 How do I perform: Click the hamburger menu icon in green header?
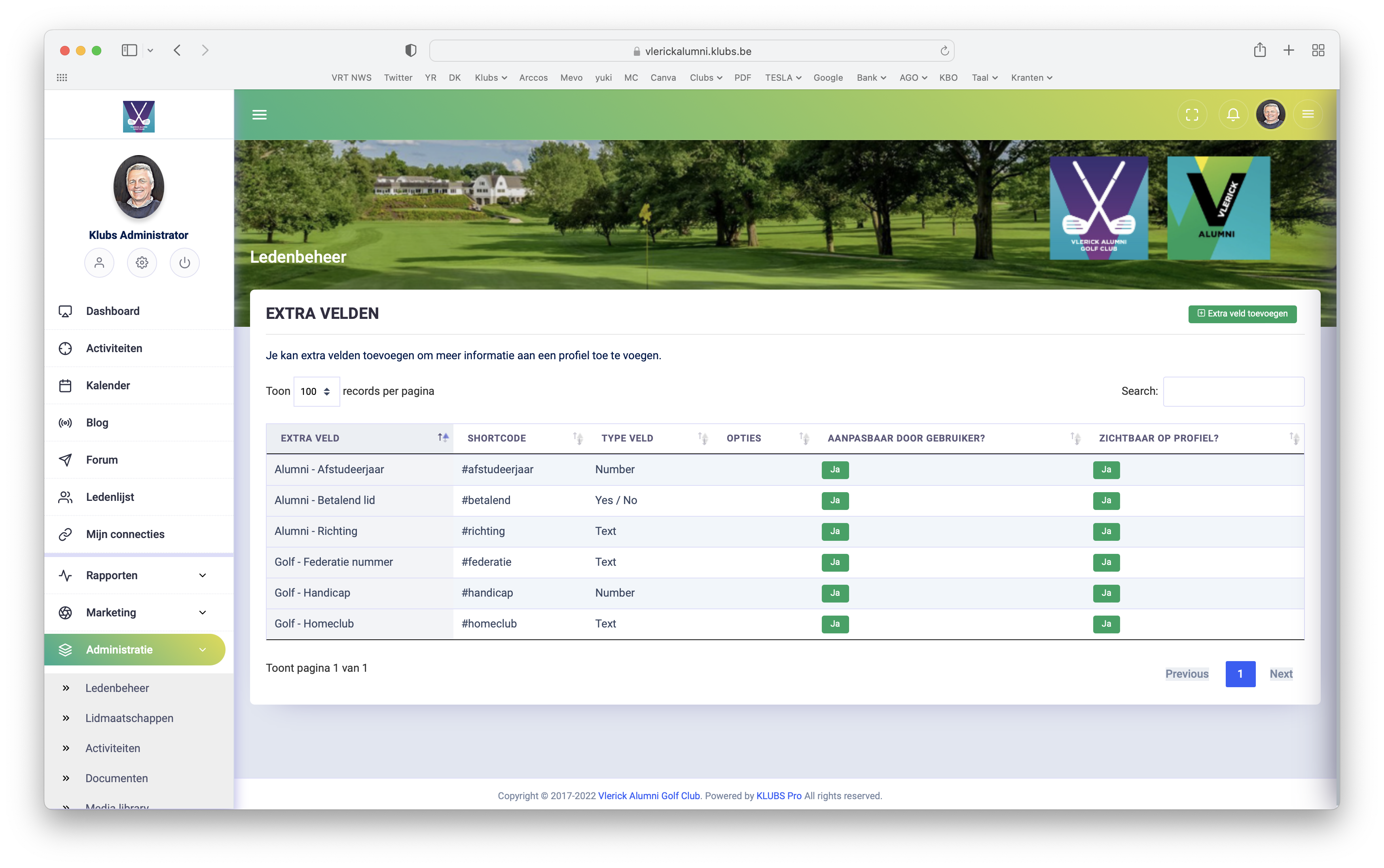260,115
